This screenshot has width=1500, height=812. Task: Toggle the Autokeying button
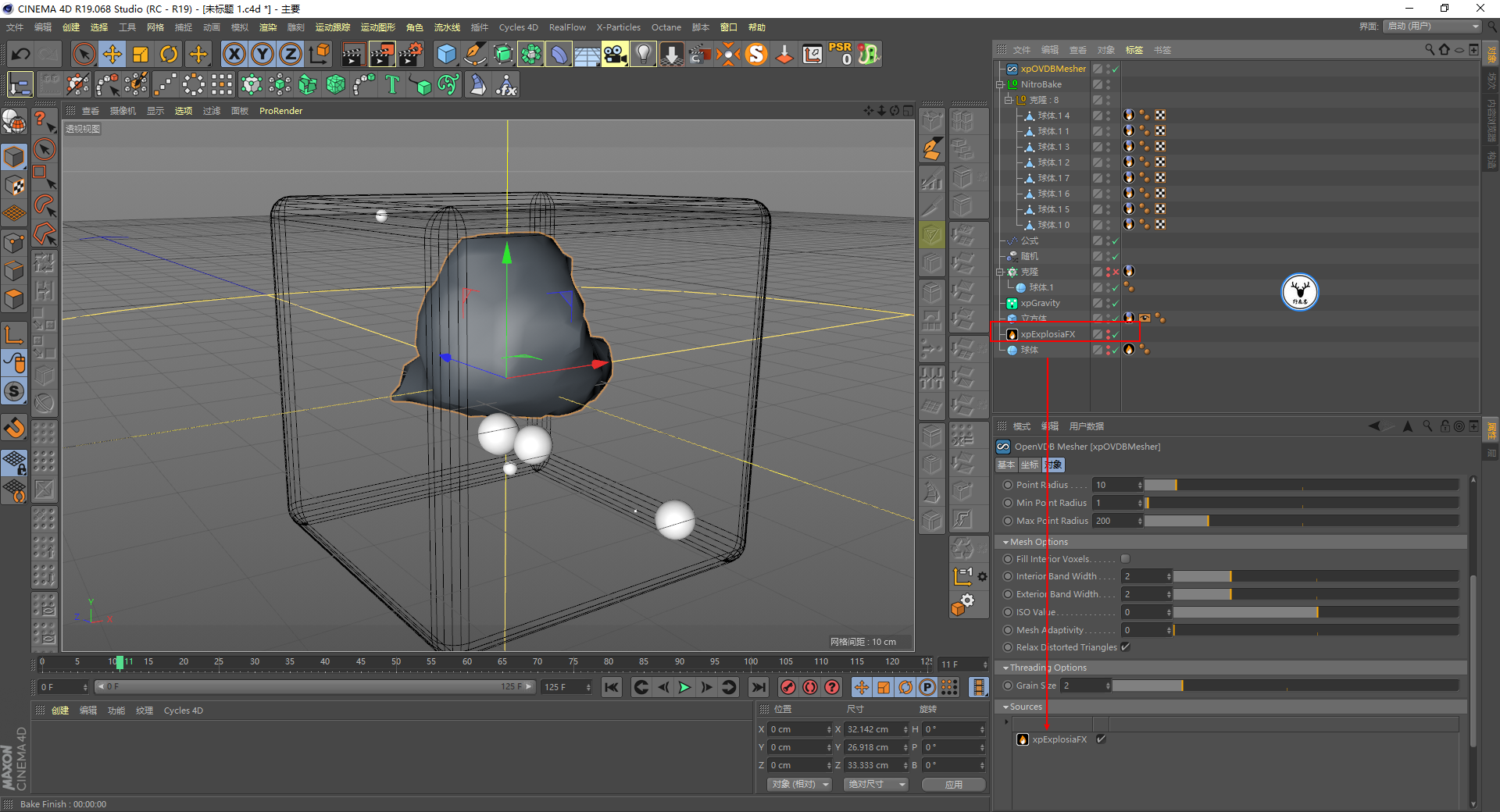[810, 687]
